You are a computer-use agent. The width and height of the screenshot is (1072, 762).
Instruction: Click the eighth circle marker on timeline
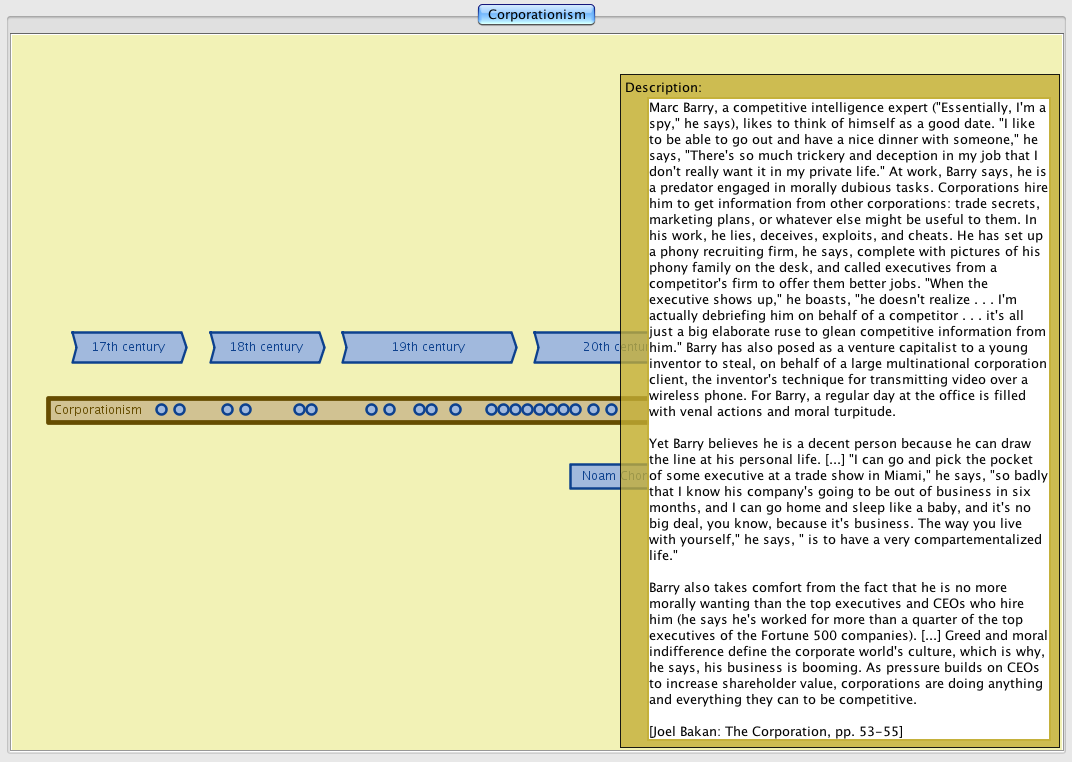(x=389, y=410)
